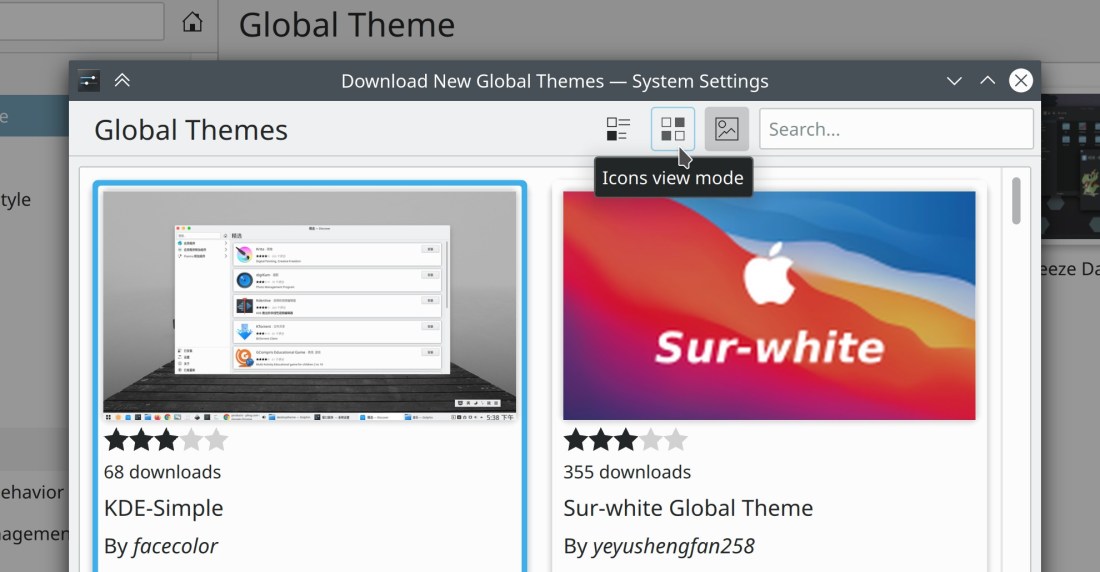Screen dimensions: 1100x572
Task: Select the Sur-white Global Theme title
Action: coord(688,508)
